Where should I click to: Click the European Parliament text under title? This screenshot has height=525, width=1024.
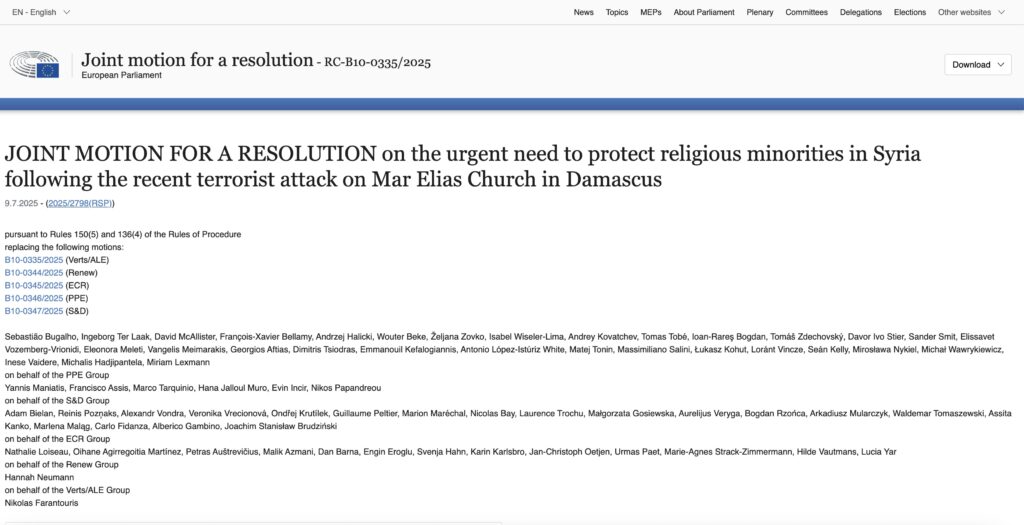121,76
